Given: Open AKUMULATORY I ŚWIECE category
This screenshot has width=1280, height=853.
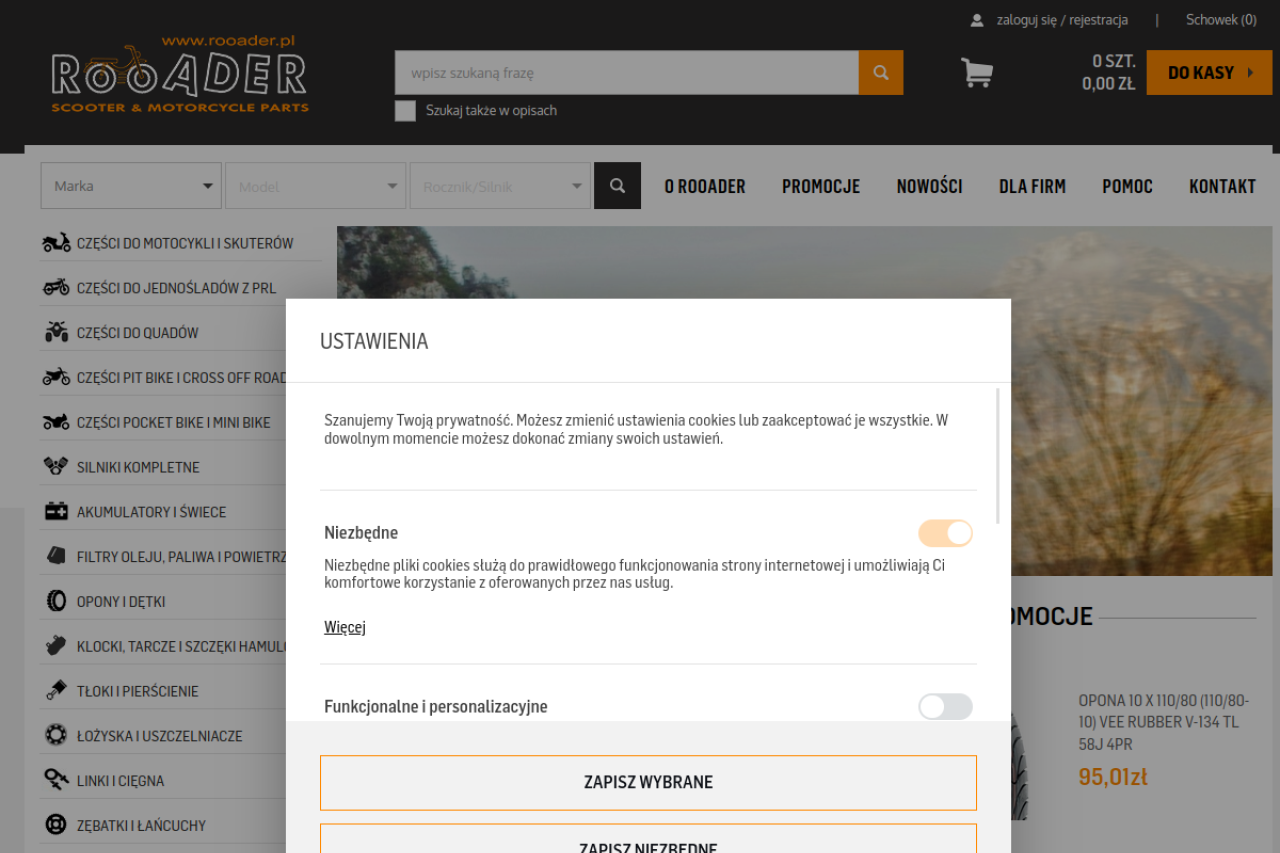Looking at the screenshot, I should point(152,512).
